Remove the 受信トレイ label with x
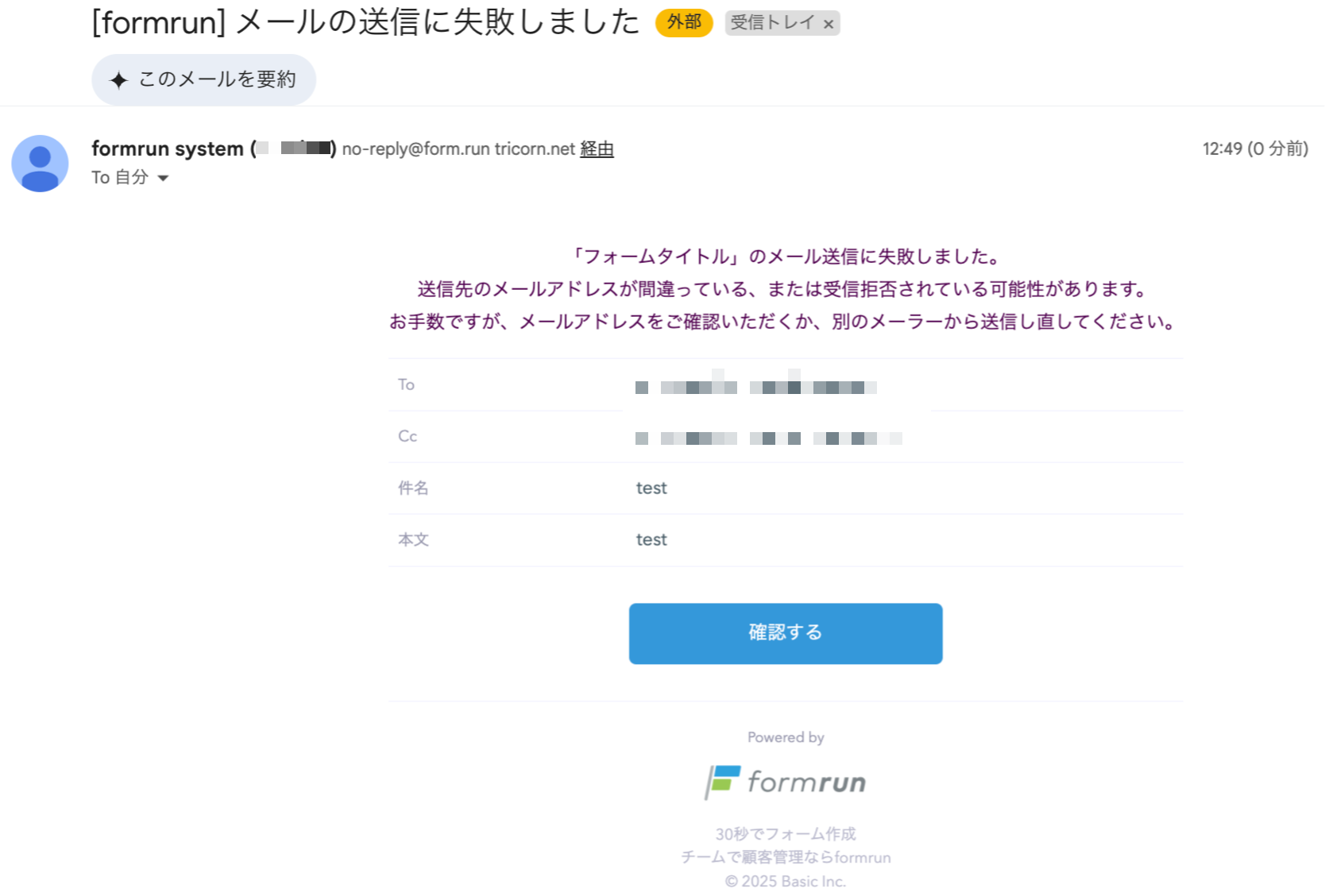This screenshot has height=896, width=1325. click(829, 24)
